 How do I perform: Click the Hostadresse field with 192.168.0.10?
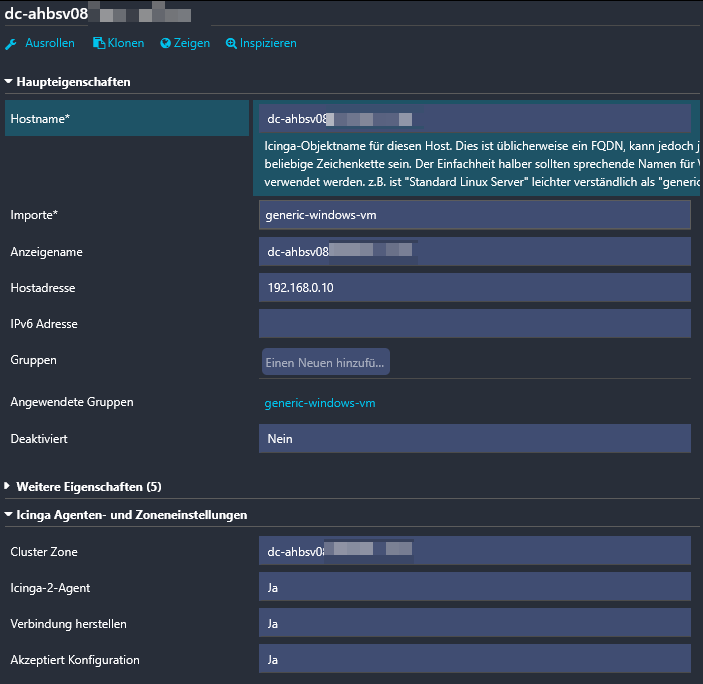(474, 288)
